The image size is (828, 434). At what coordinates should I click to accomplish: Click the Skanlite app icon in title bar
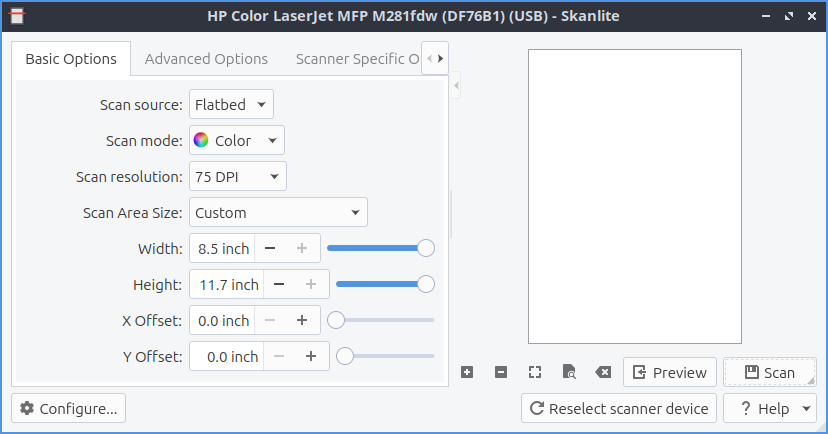click(16, 17)
